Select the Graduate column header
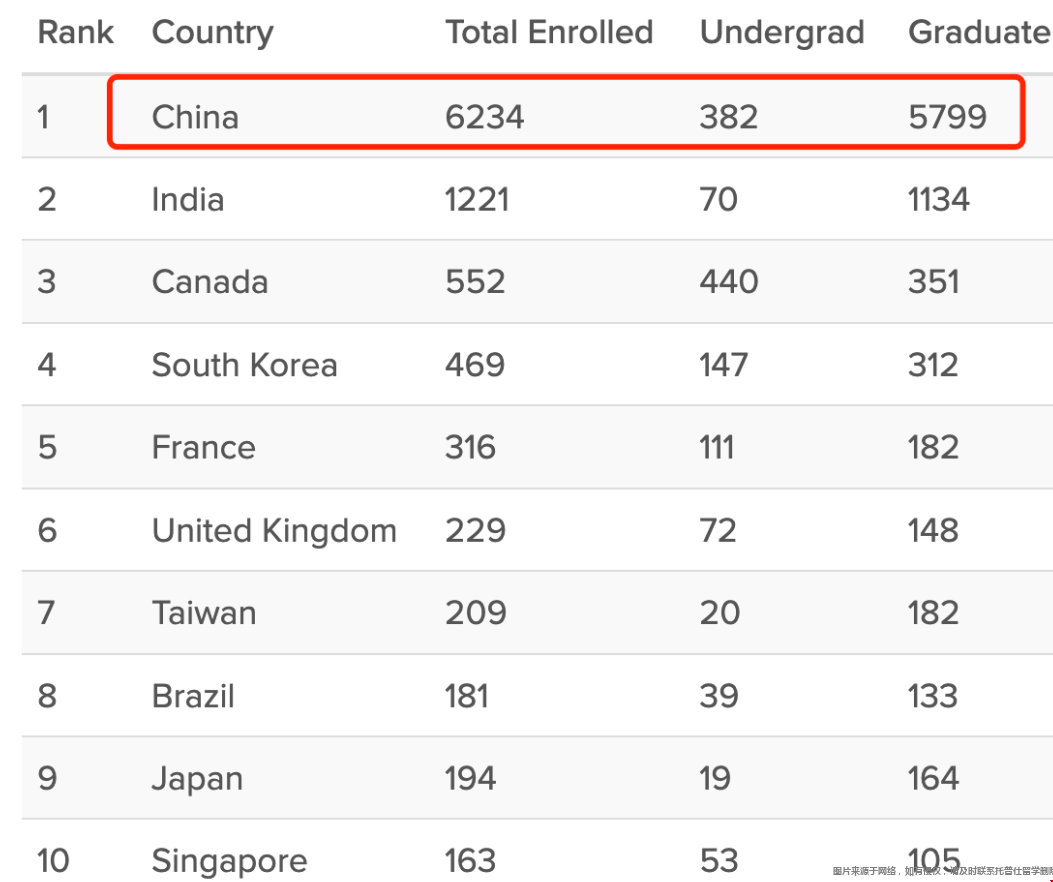 pos(979,32)
